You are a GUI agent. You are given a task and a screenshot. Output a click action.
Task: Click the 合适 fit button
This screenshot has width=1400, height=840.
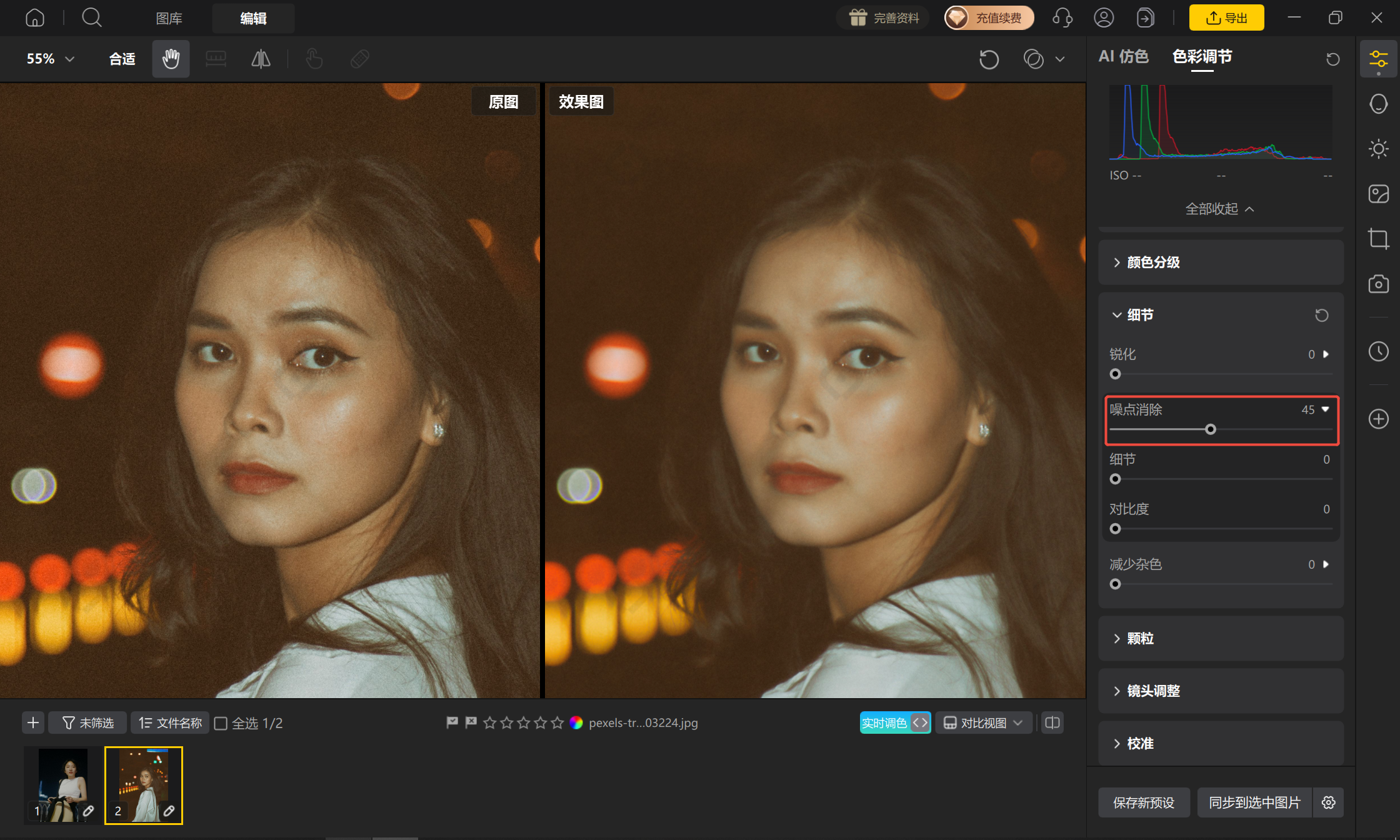(122, 59)
